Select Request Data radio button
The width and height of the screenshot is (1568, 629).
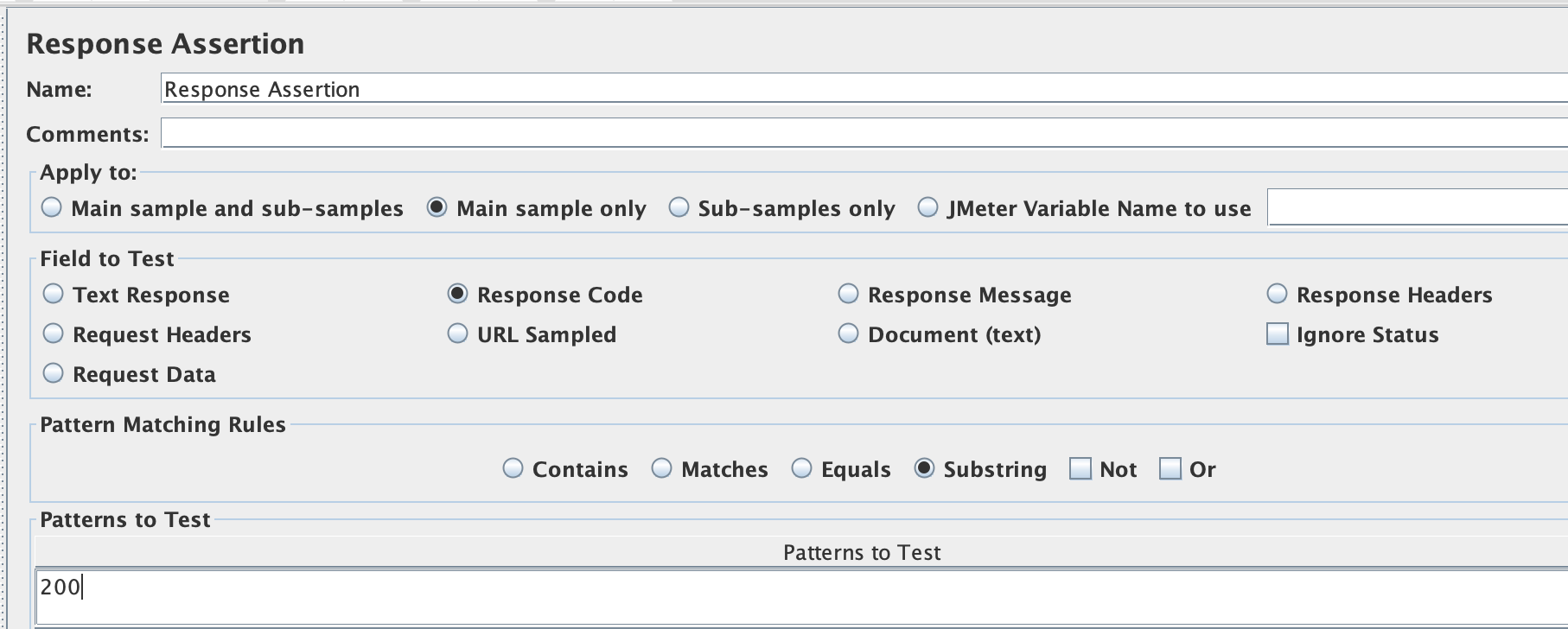tap(54, 374)
